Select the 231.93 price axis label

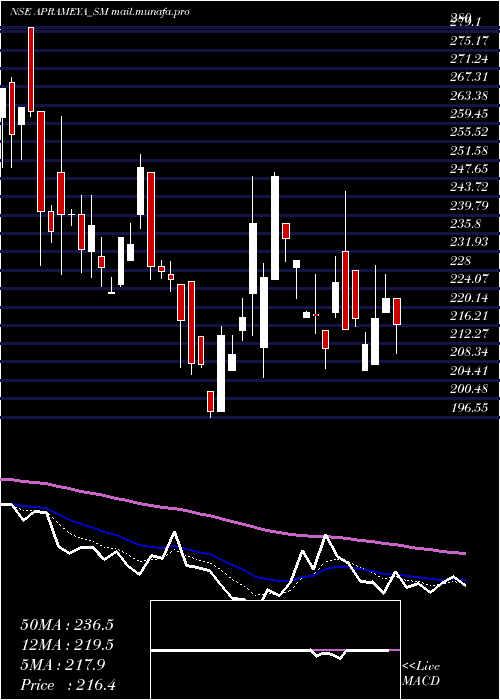[x=470, y=242]
